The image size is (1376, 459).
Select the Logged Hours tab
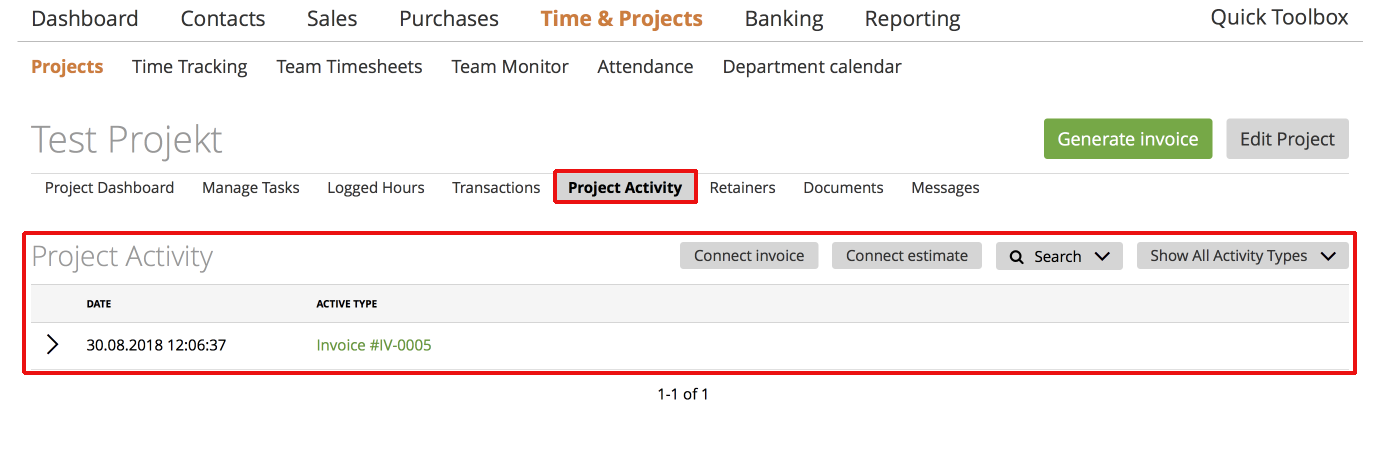coord(376,188)
